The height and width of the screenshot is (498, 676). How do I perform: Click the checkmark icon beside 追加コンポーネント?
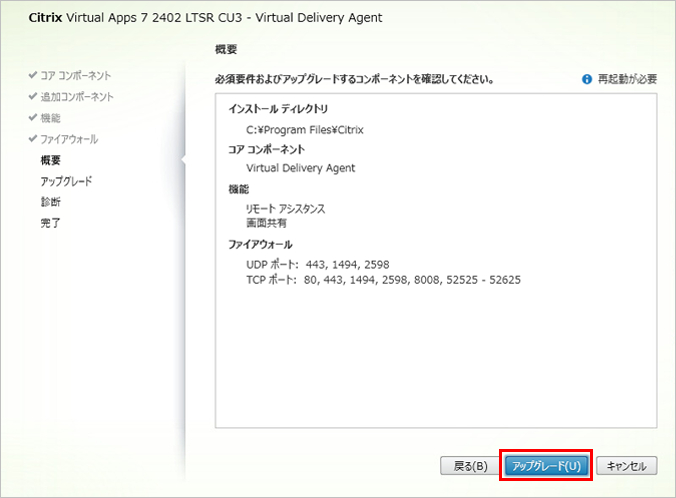(x=33, y=96)
